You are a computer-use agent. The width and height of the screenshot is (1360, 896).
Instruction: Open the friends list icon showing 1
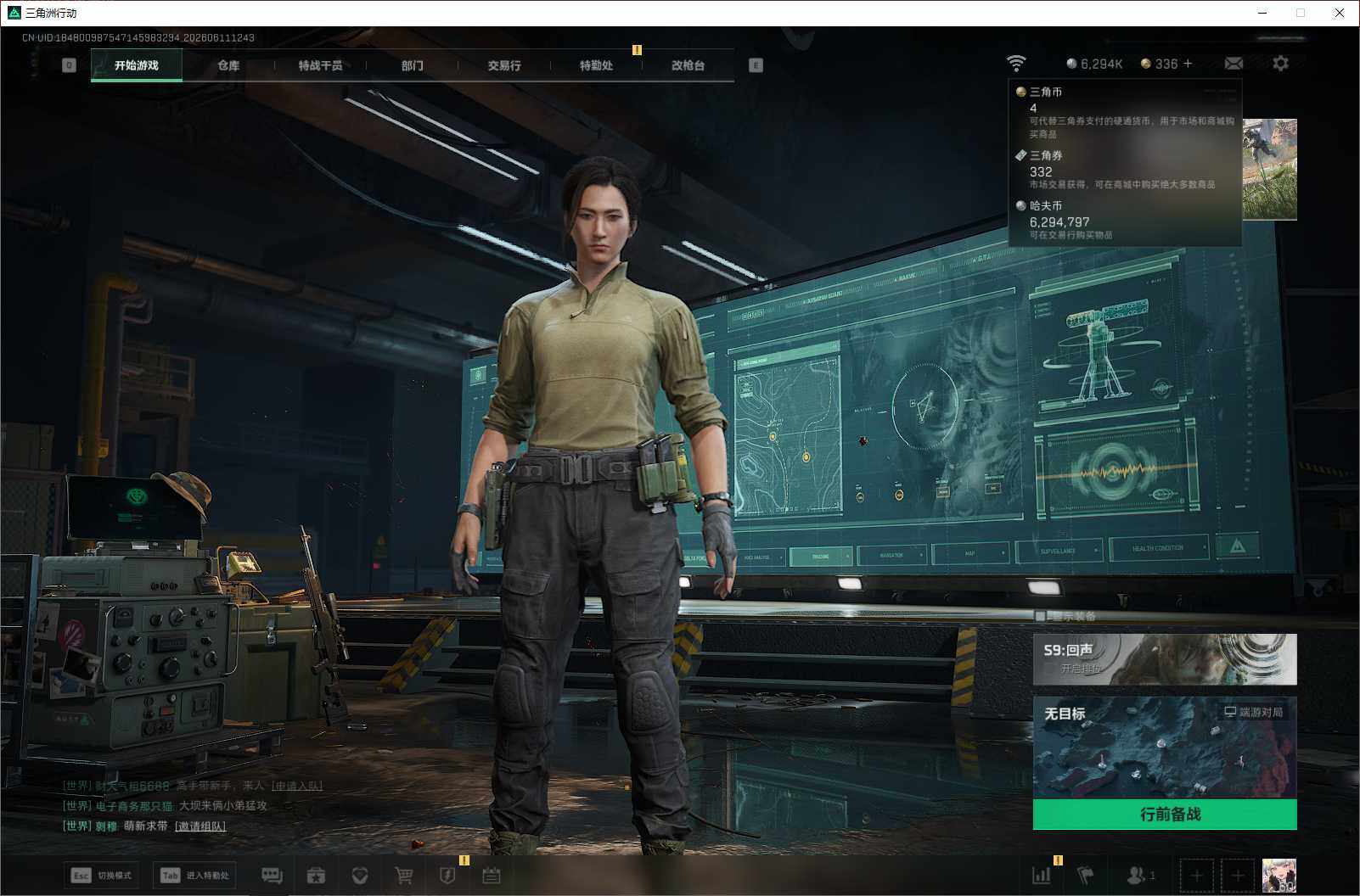tap(1140, 875)
